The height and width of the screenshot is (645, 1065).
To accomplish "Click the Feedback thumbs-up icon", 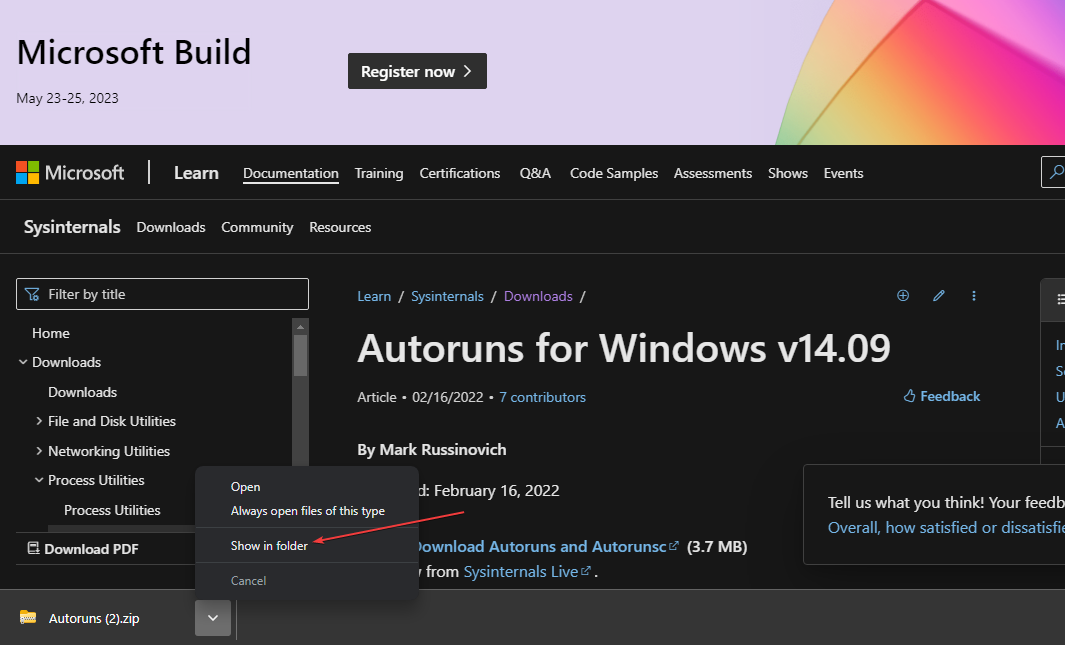I will (x=909, y=396).
